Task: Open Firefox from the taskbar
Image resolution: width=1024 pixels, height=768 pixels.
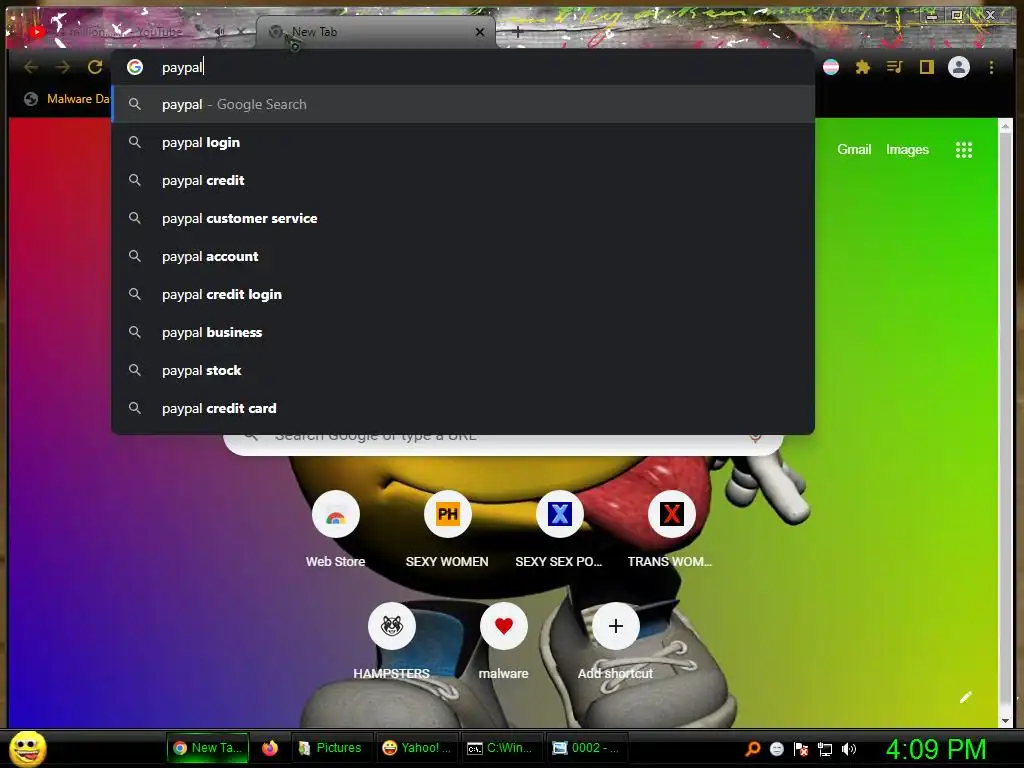Action: 270,748
